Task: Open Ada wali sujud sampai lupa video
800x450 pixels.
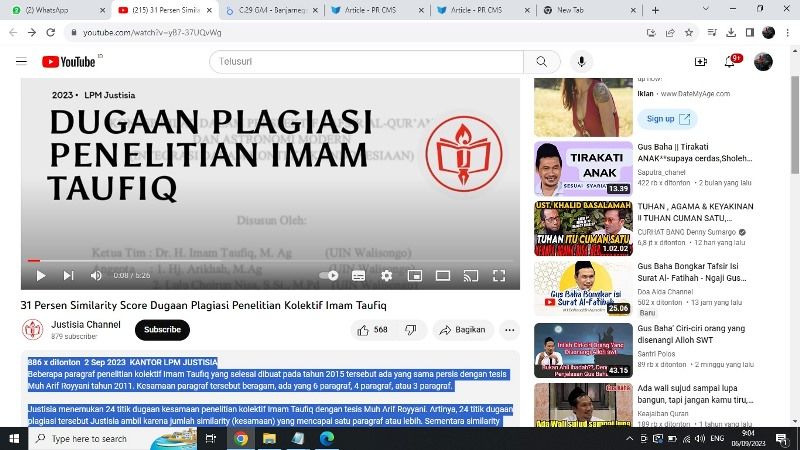Action: click(x=695, y=394)
